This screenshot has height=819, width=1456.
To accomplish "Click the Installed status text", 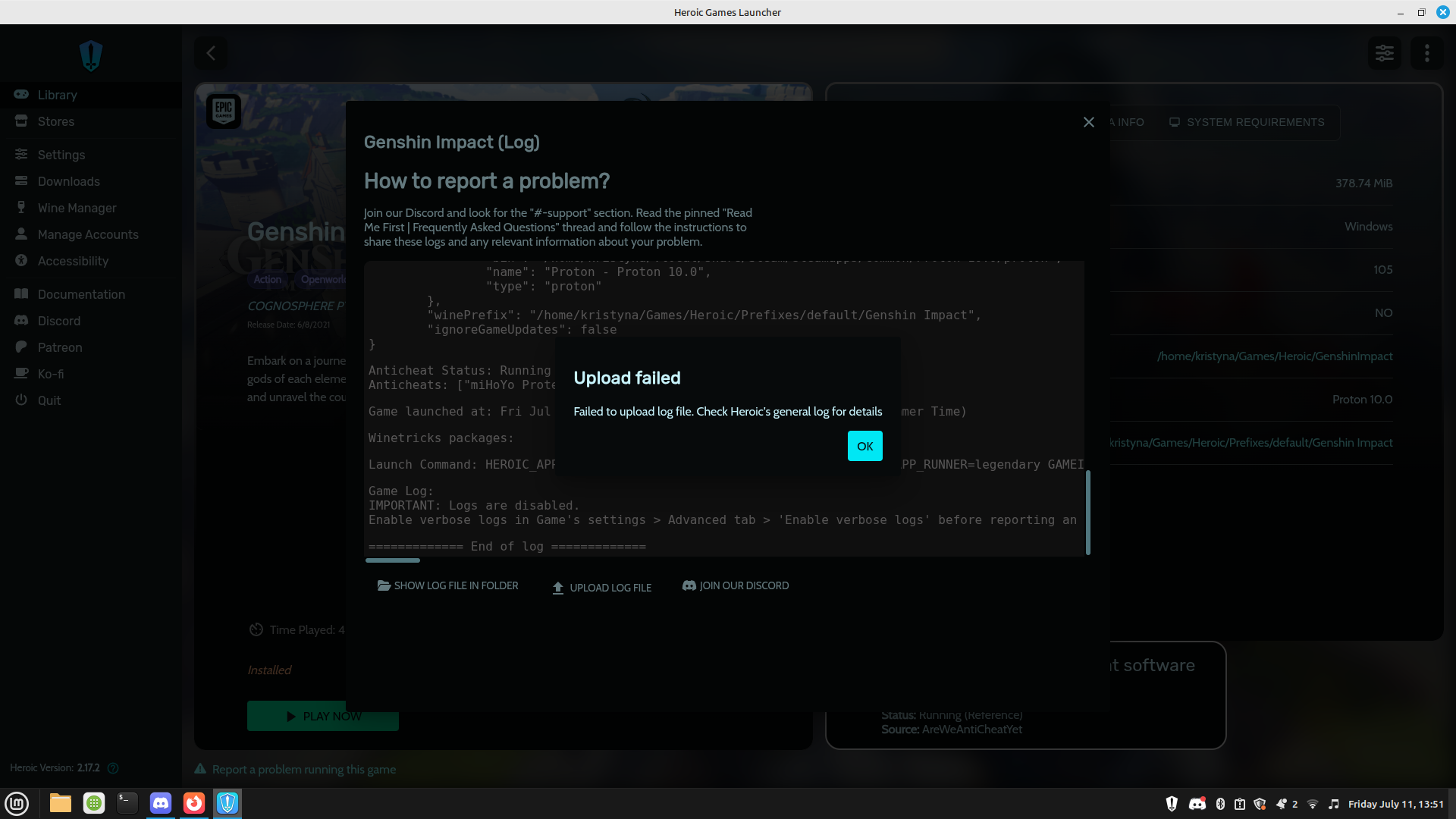I will [x=269, y=670].
